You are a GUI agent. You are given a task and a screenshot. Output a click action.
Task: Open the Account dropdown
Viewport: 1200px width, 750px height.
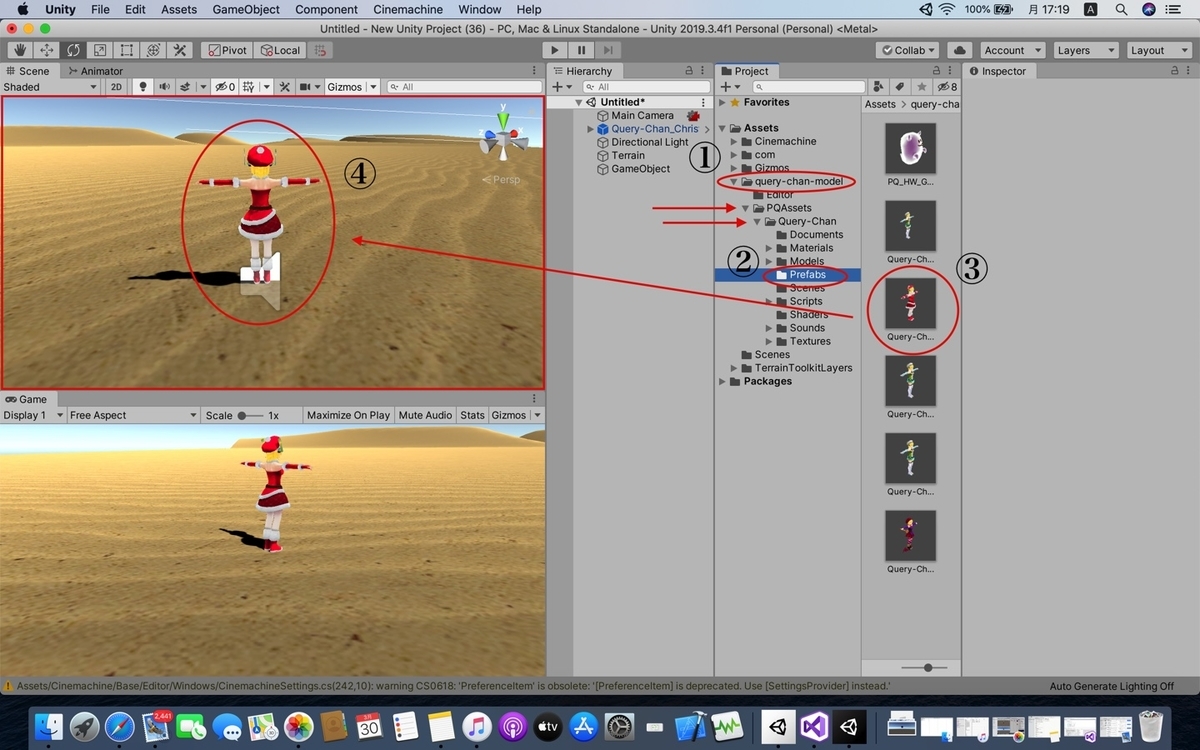[1011, 50]
